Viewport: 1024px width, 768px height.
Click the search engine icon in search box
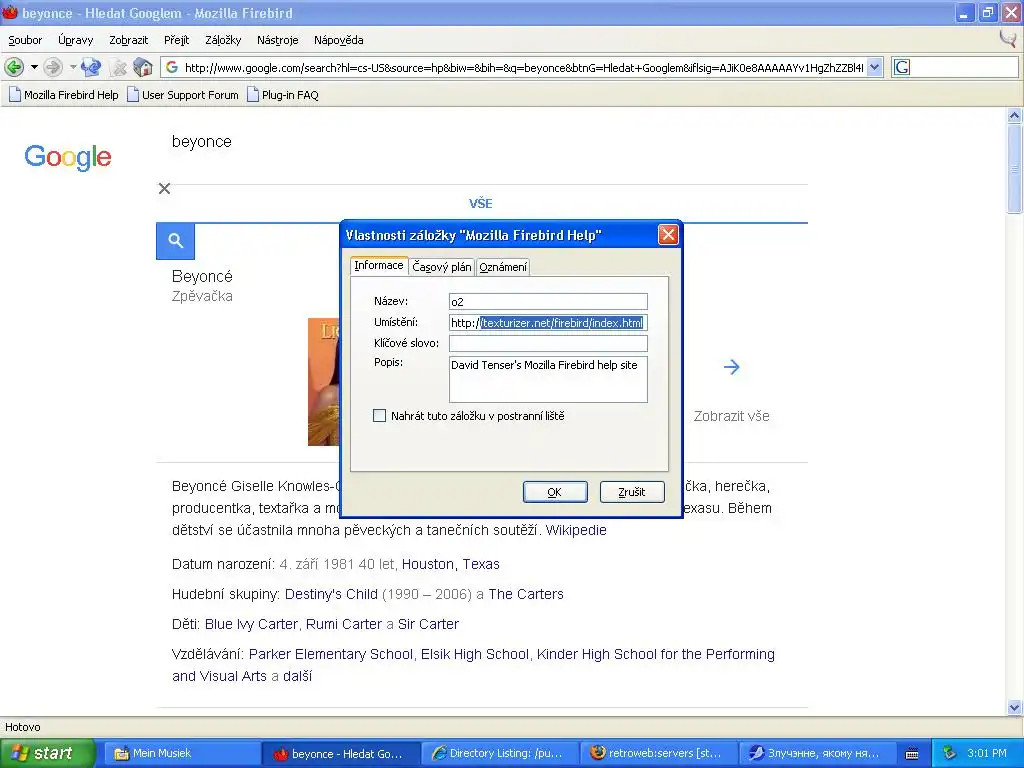(902, 67)
